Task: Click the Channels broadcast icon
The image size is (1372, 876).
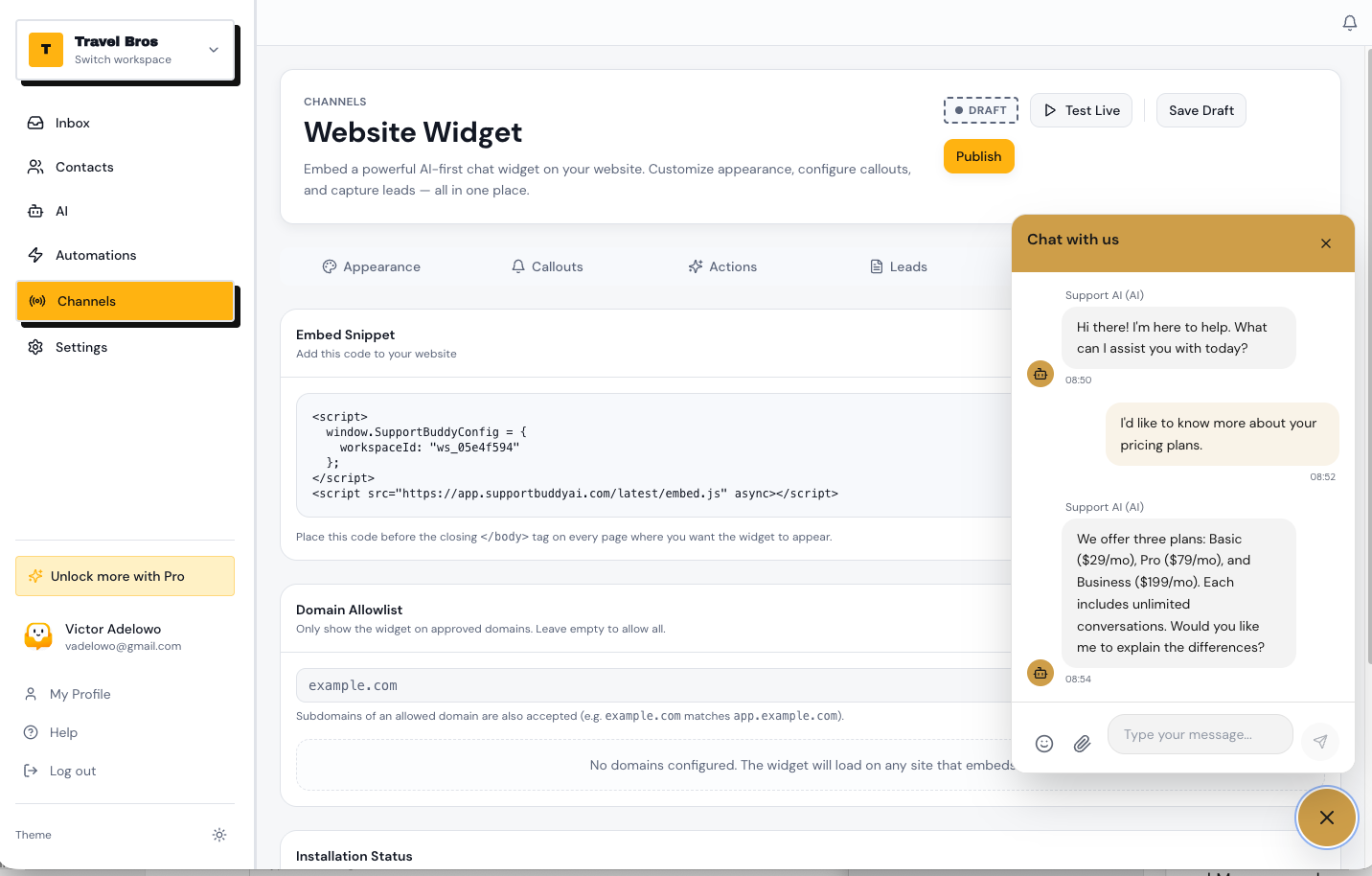Action: click(x=37, y=301)
